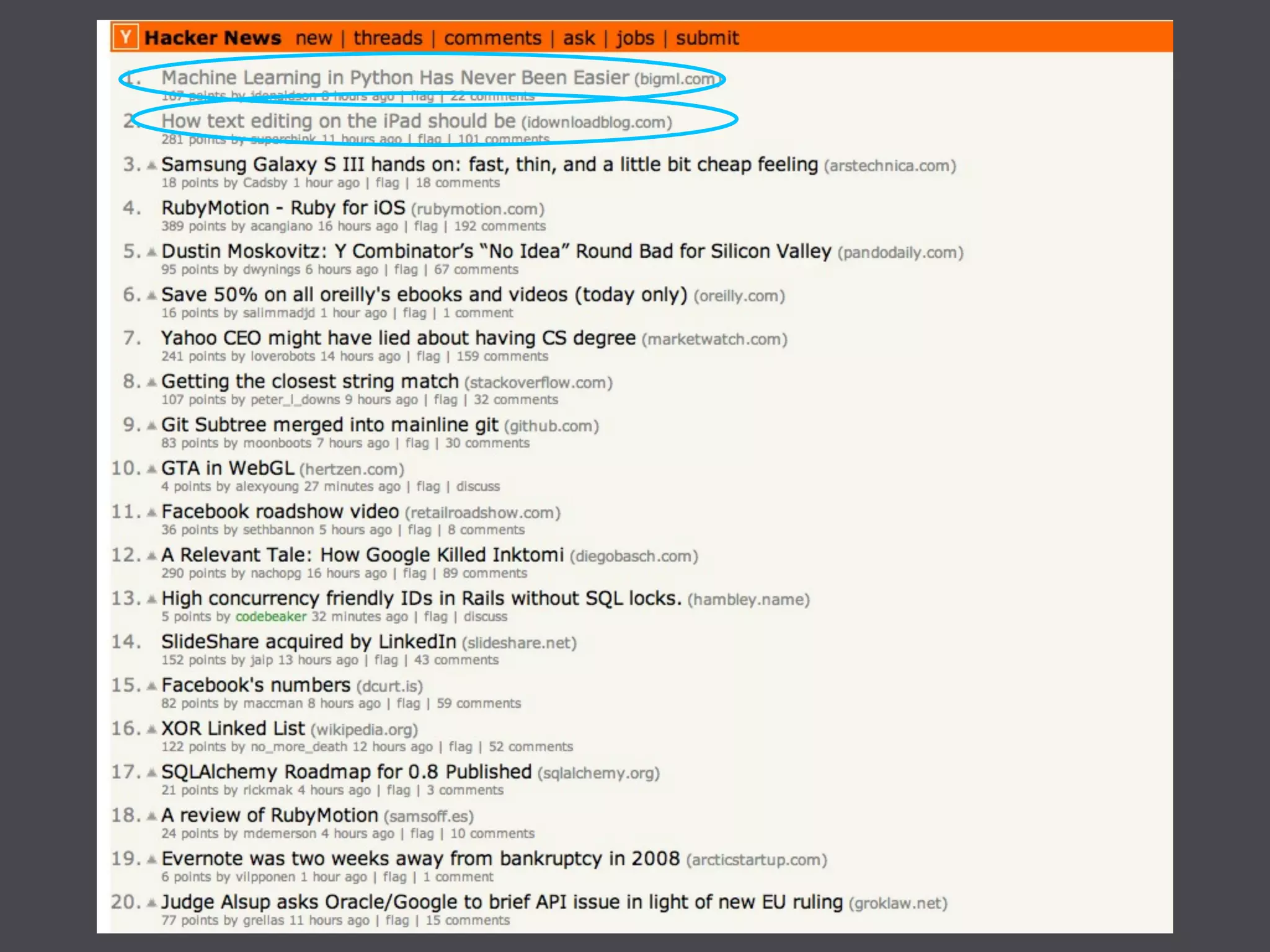Click the Y Combinator logo icon
The height and width of the screenshot is (952, 1270).
coord(126,37)
